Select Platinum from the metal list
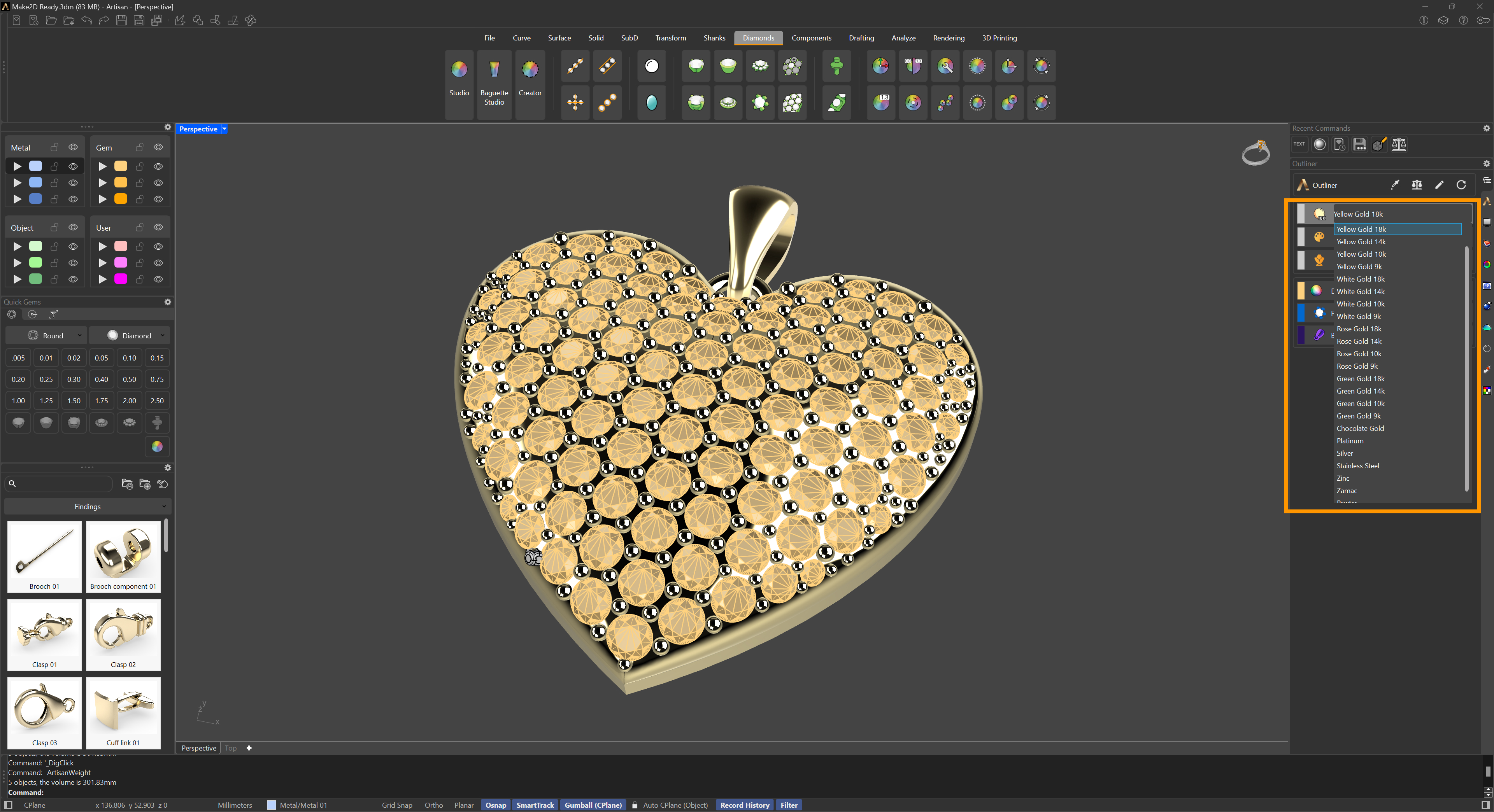The height and width of the screenshot is (812, 1494). (1350, 441)
